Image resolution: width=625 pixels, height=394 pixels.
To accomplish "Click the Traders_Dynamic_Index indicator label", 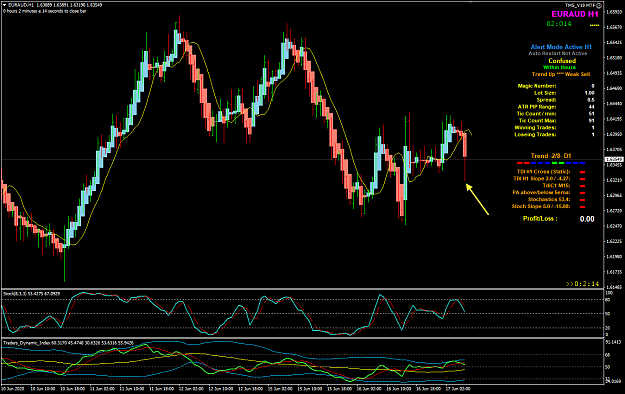I will tap(68, 343).
